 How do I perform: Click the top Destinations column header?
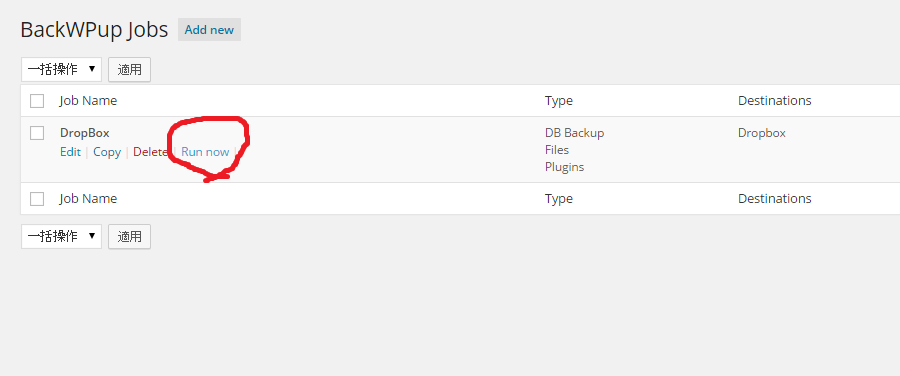click(x=774, y=100)
